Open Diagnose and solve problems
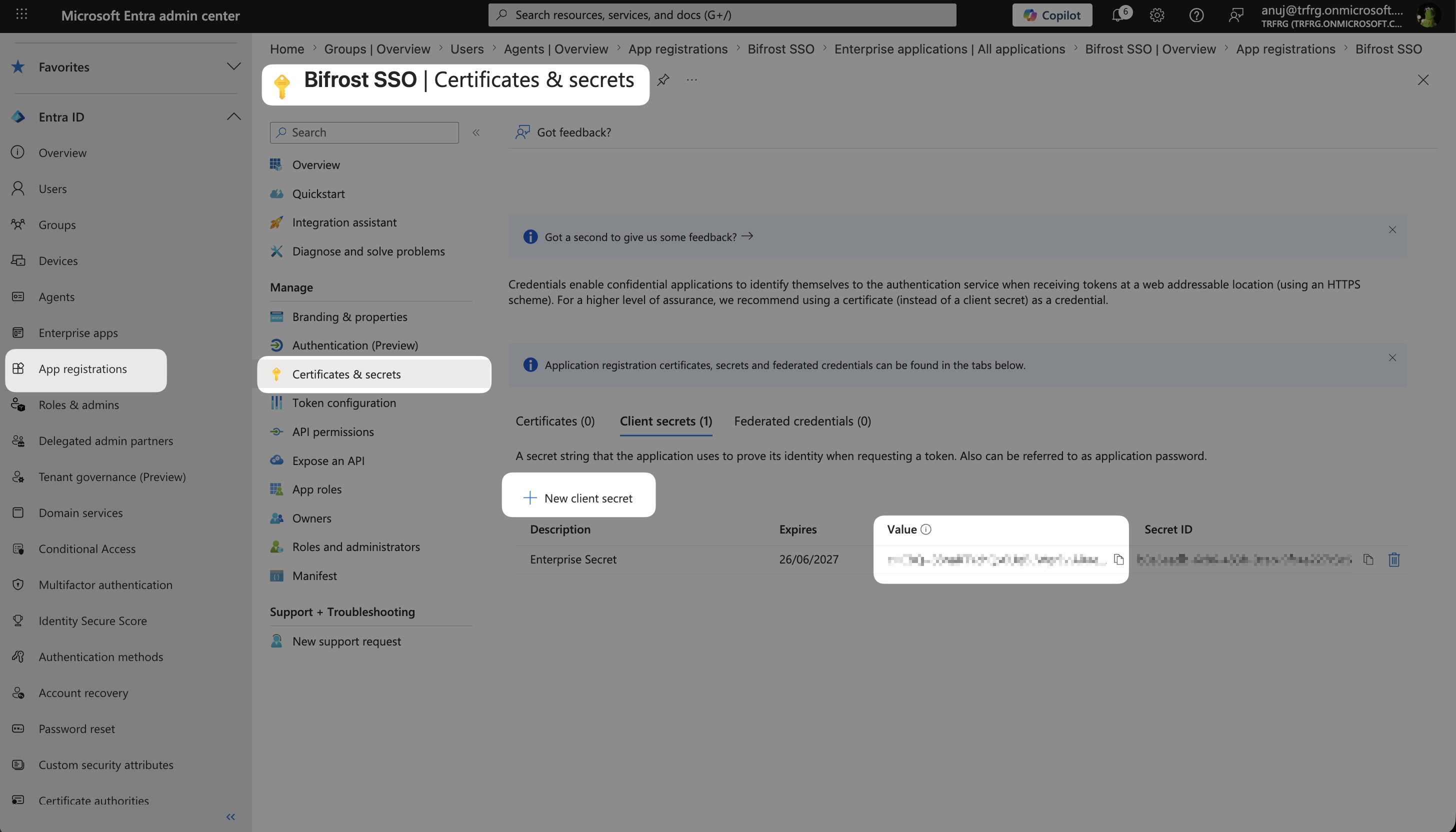Image resolution: width=1456 pixels, height=832 pixels. click(x=368, y=251)
